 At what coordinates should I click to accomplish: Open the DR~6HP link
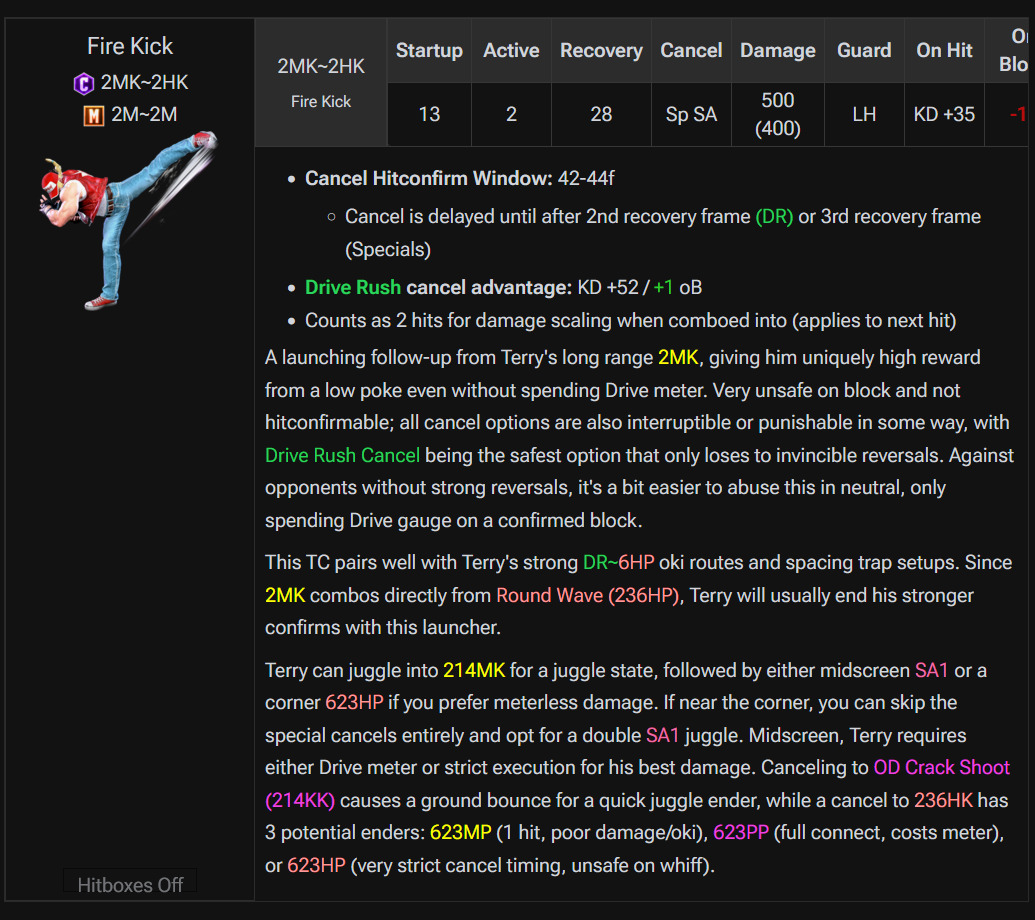click(x=618, y=562)
